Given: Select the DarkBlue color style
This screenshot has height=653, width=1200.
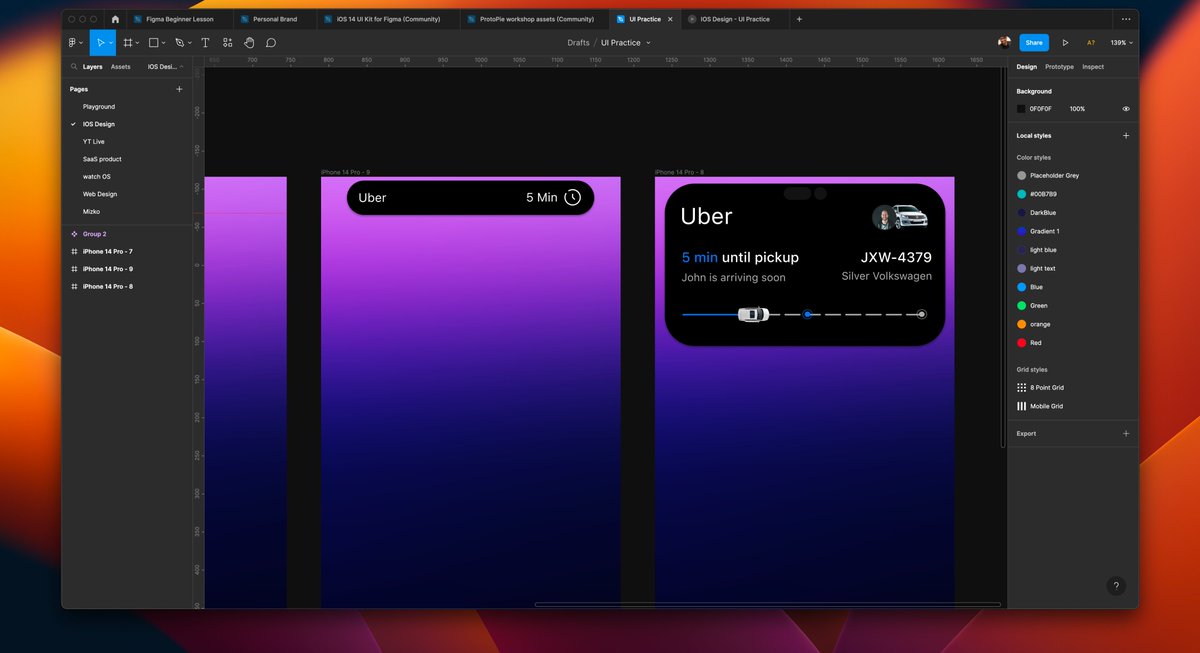Looking at the screenshot, I should tap(1036, 213).
